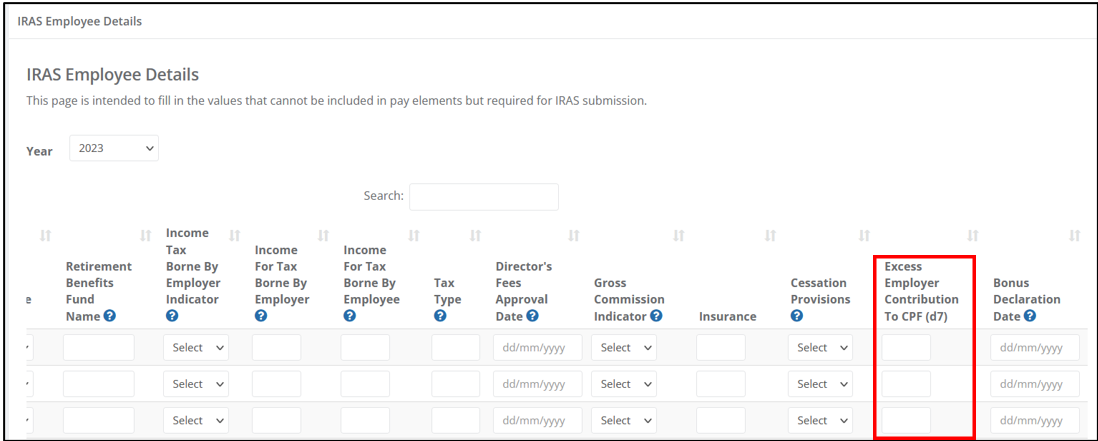This screenshot has width=1098, height=441.
Task: Click help icon under Income Tax Borne By Employer Indicator
Action: 172,316
